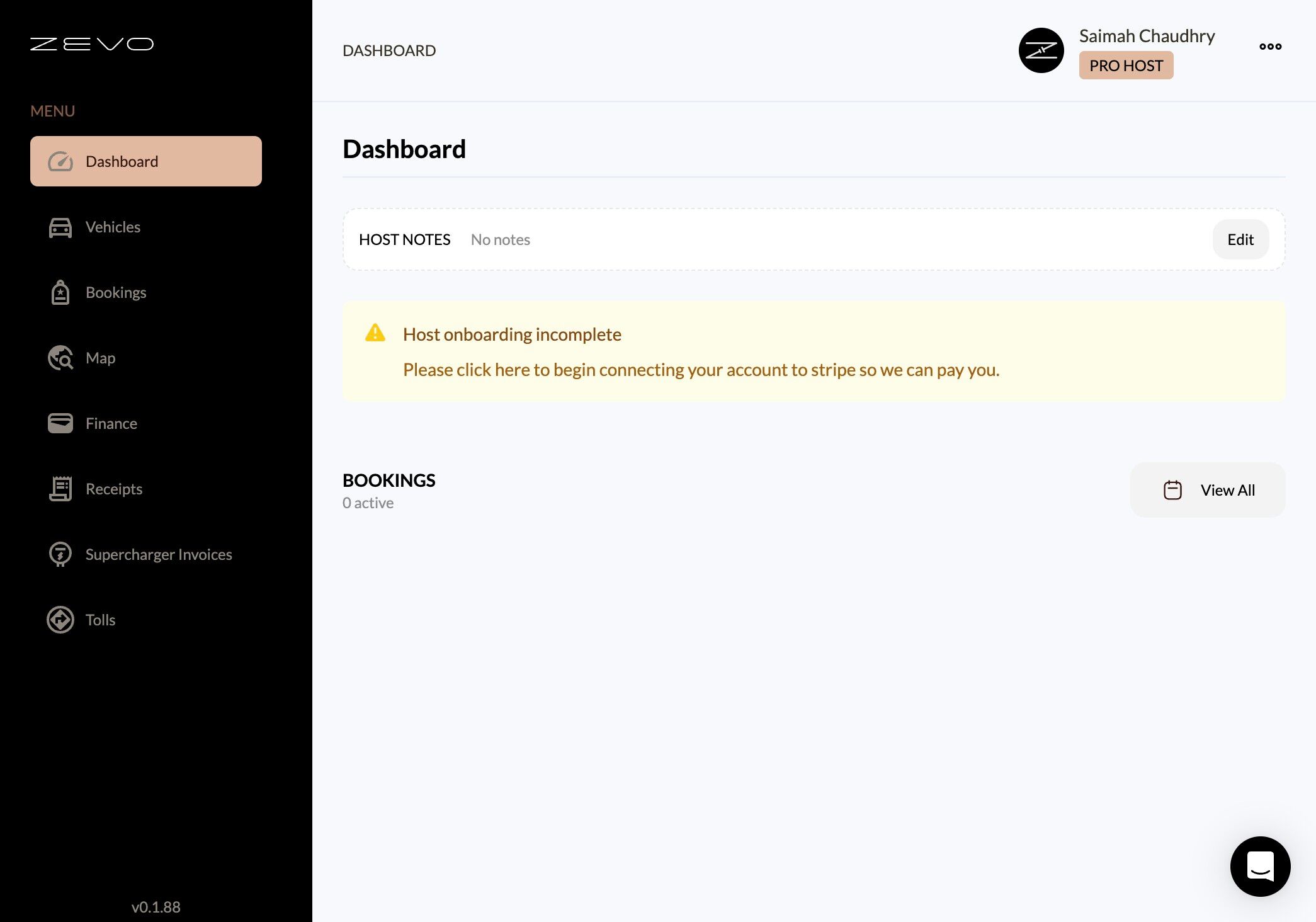Click the Bookings bag icon
1316x922 pixels.
[60, 293]
